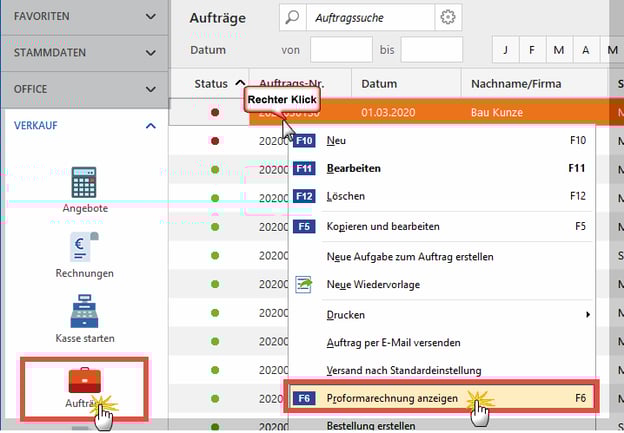The image size is (624, 433).
Task: Choose Neu from context menu
Action: [x=336, y=141]
